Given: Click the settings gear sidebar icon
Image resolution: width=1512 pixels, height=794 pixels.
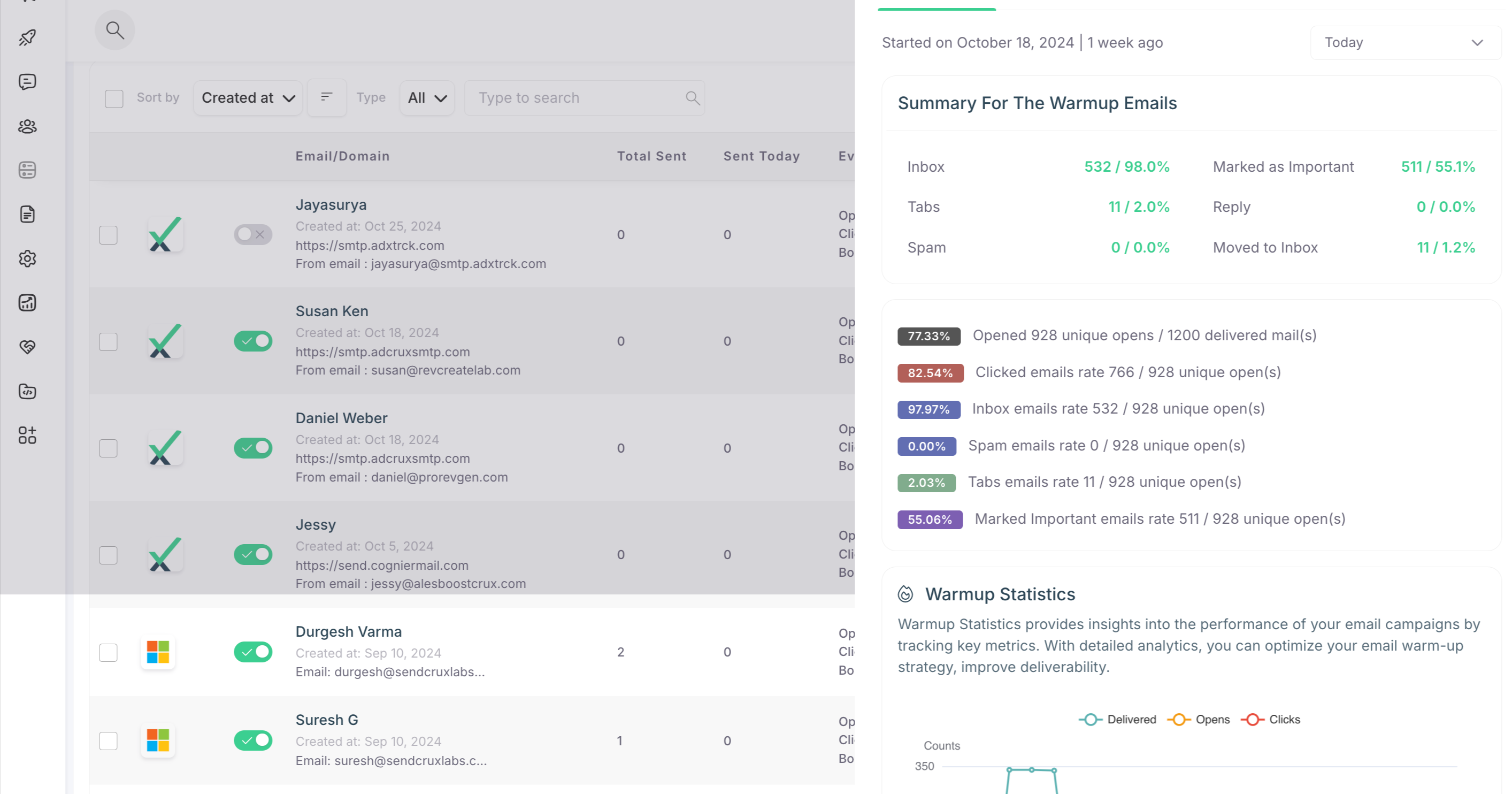Looking at the screenshot, I should [28, 258].
